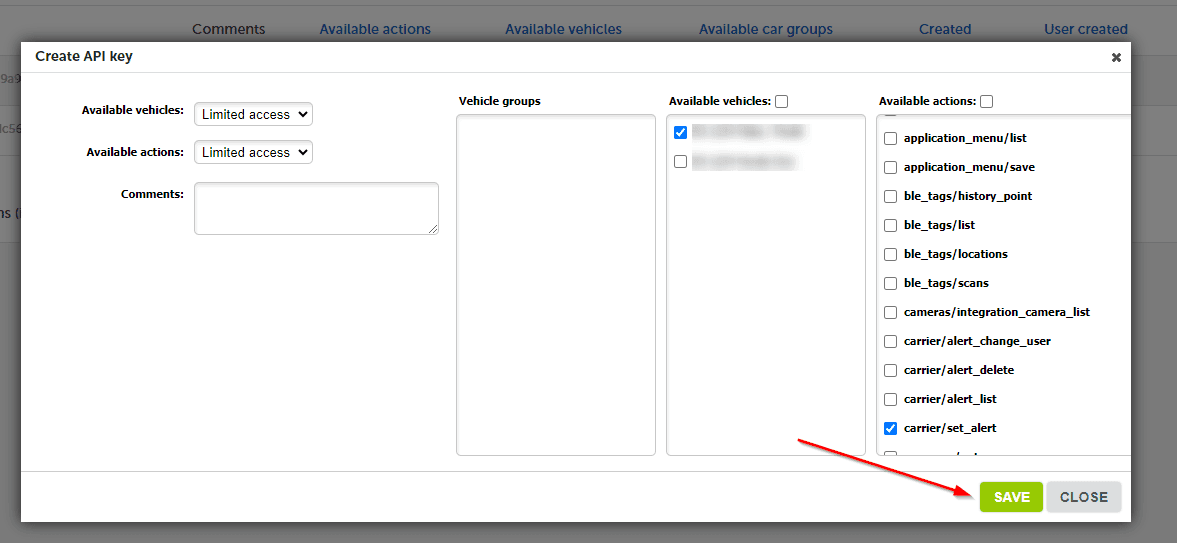Close the Create API key dialog with X
1177x543 pixels.
[1116, 58]
